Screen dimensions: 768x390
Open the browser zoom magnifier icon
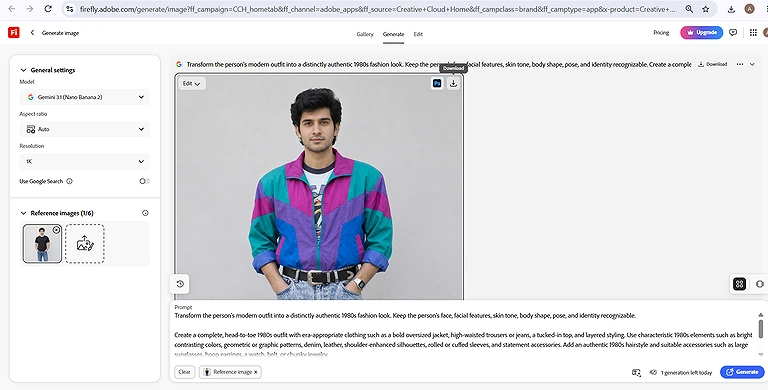(689, 9)
